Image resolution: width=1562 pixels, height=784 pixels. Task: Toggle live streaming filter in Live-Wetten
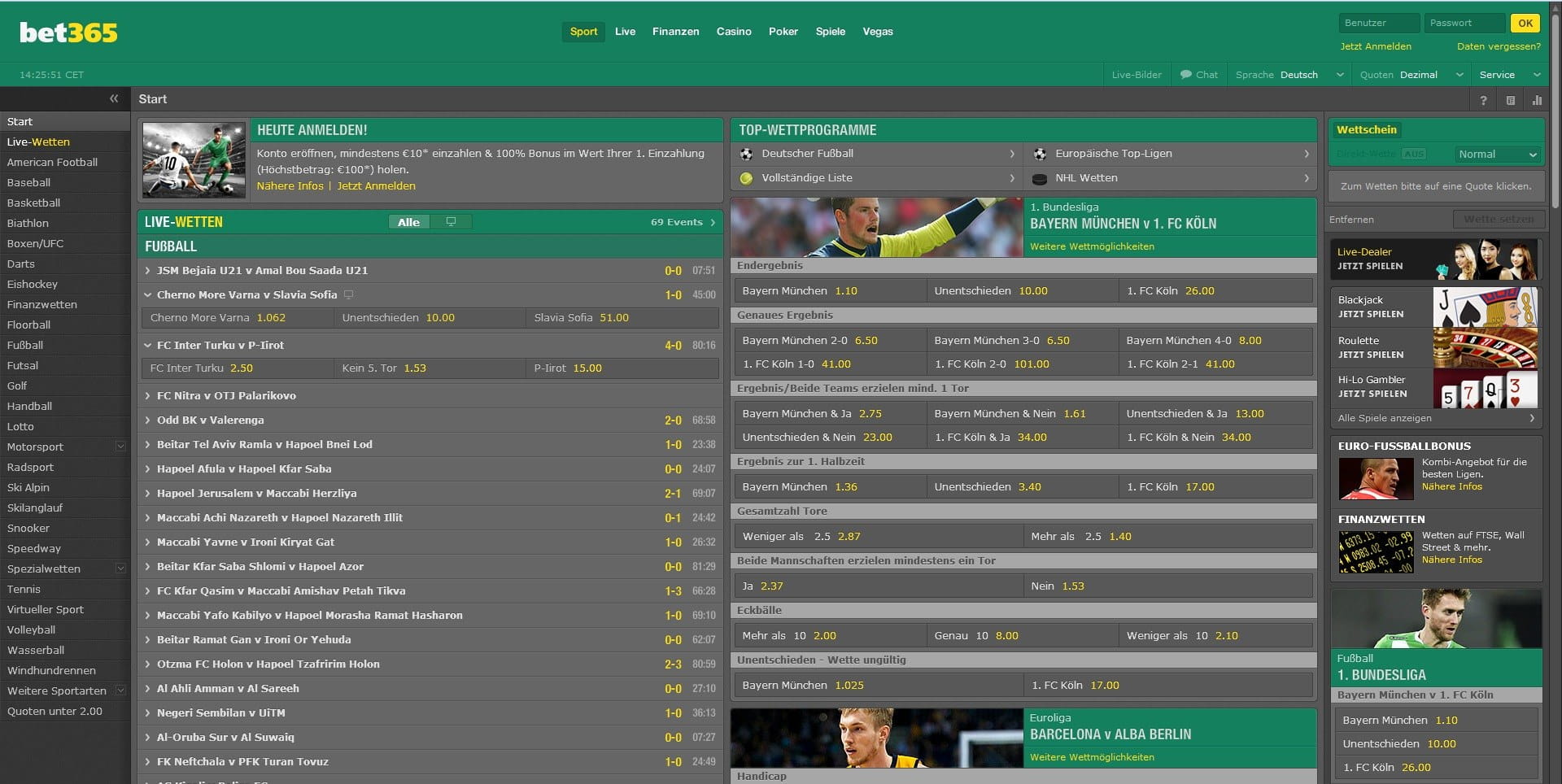click(451, 222)
